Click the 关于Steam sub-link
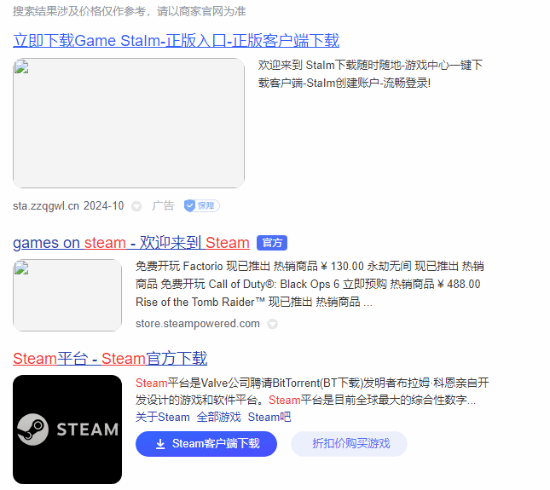The width and height of the screenshot is (550, 490). 162,417
